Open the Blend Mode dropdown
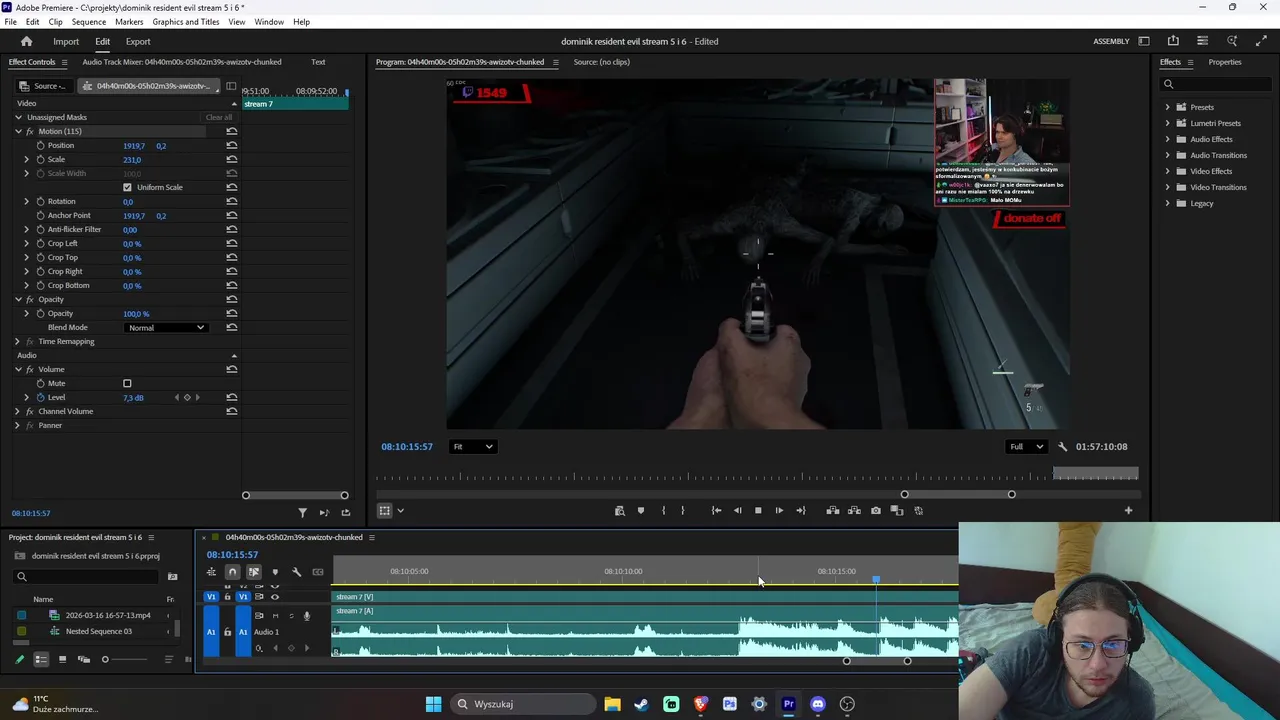 (x=166, y=328)
